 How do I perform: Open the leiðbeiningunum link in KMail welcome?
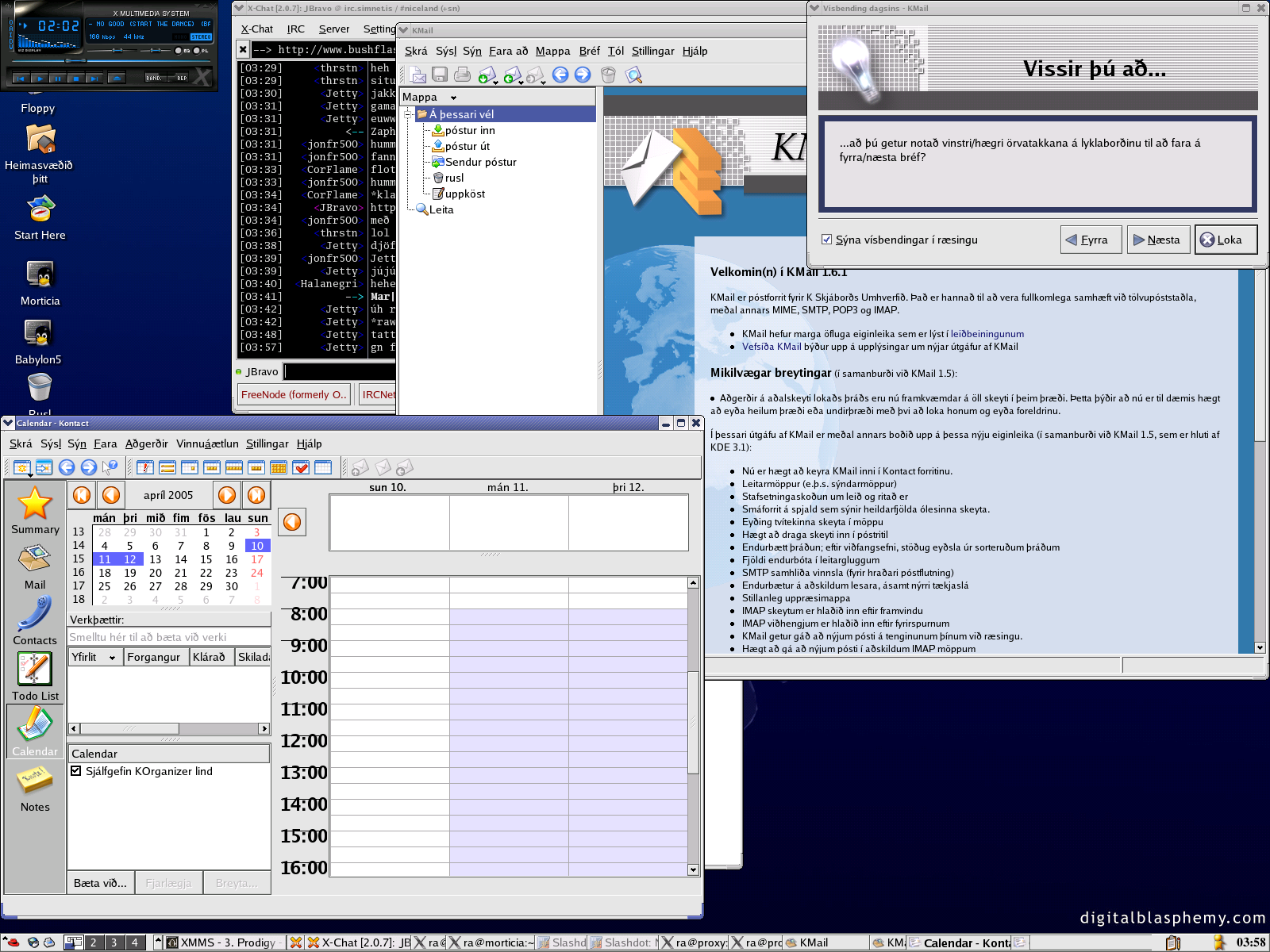pyautogui.click(x=987, y=334)
